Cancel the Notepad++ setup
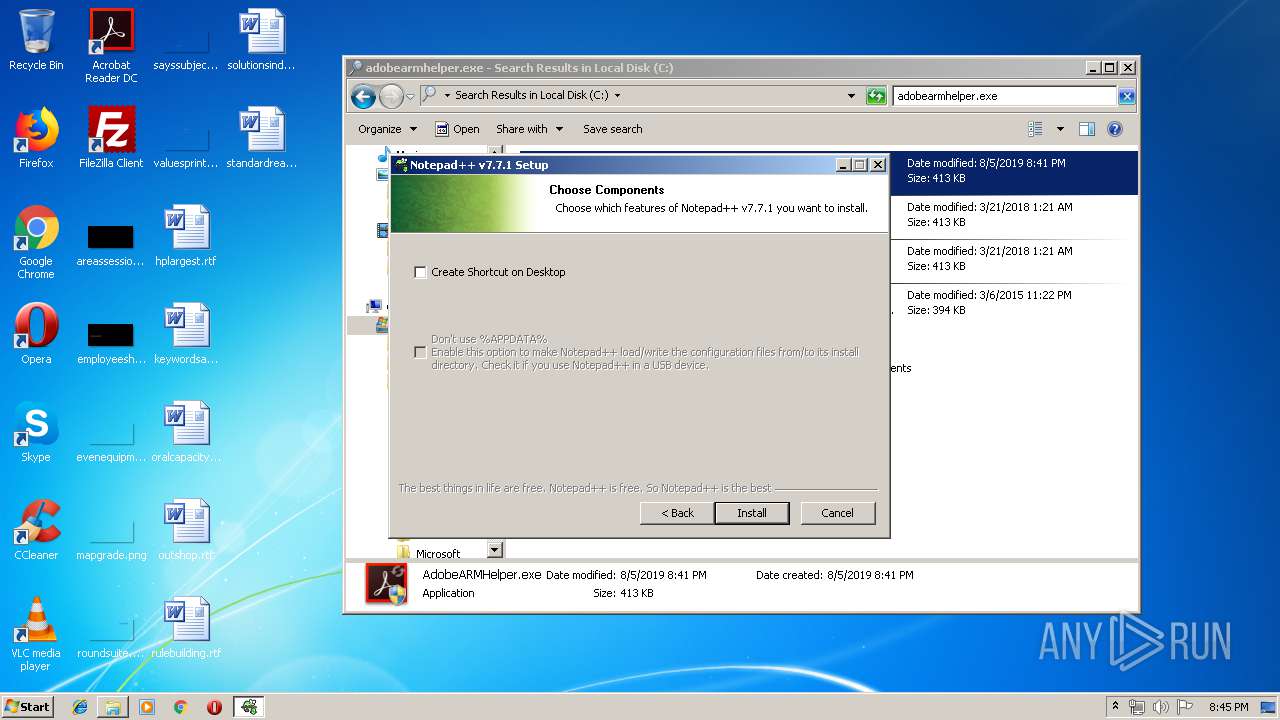Viewport: 1280px width, 720px height. 837,513
